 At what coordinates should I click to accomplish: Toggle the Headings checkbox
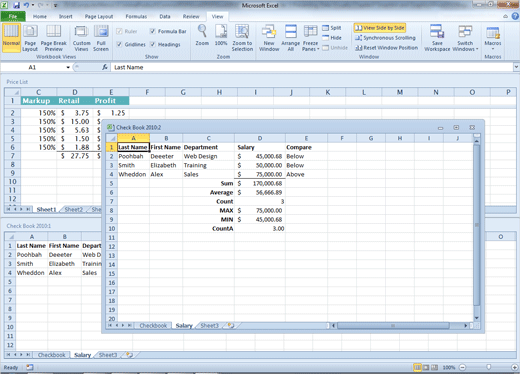152,44
